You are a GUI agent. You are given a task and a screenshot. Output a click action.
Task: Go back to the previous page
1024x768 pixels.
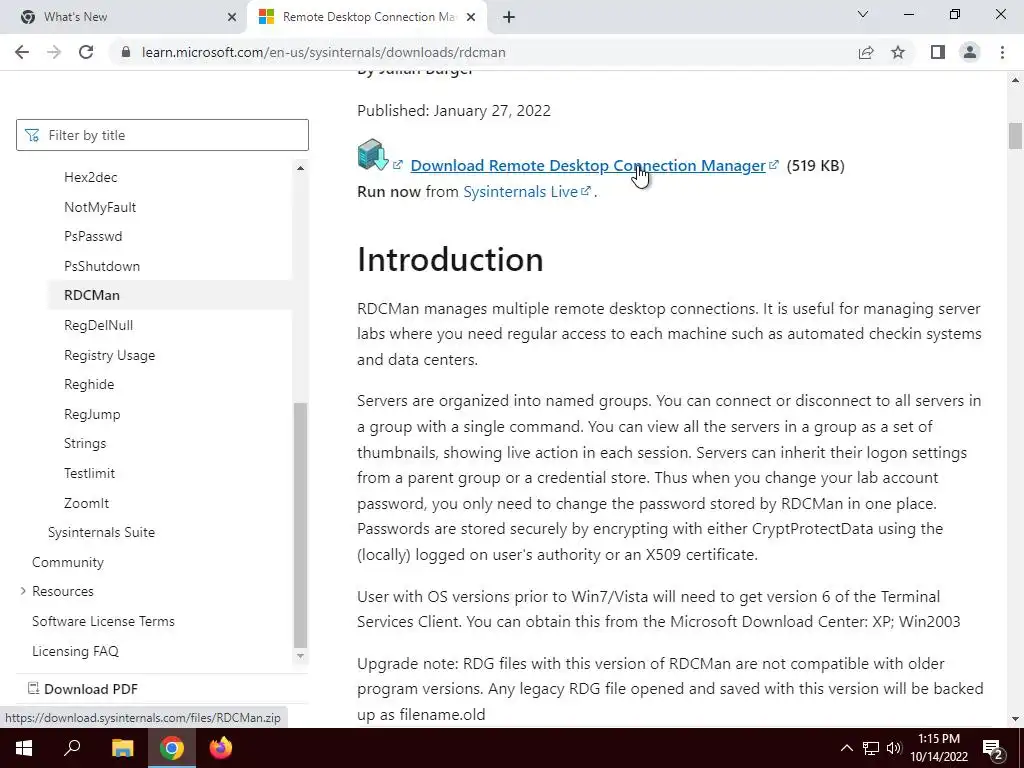pyautogui.click(x=22, y=52)
